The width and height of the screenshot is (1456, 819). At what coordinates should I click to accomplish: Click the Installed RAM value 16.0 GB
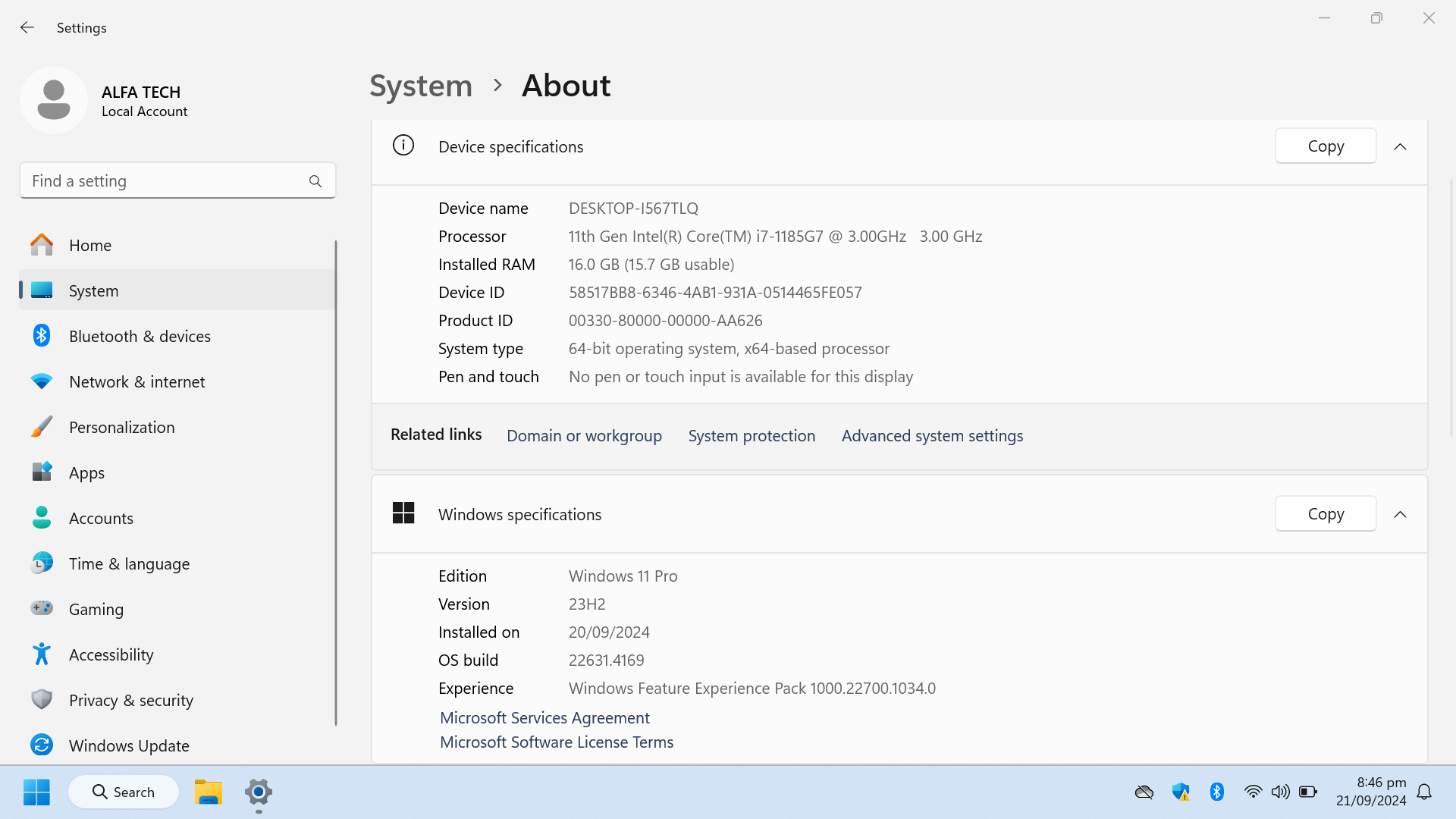651,264
